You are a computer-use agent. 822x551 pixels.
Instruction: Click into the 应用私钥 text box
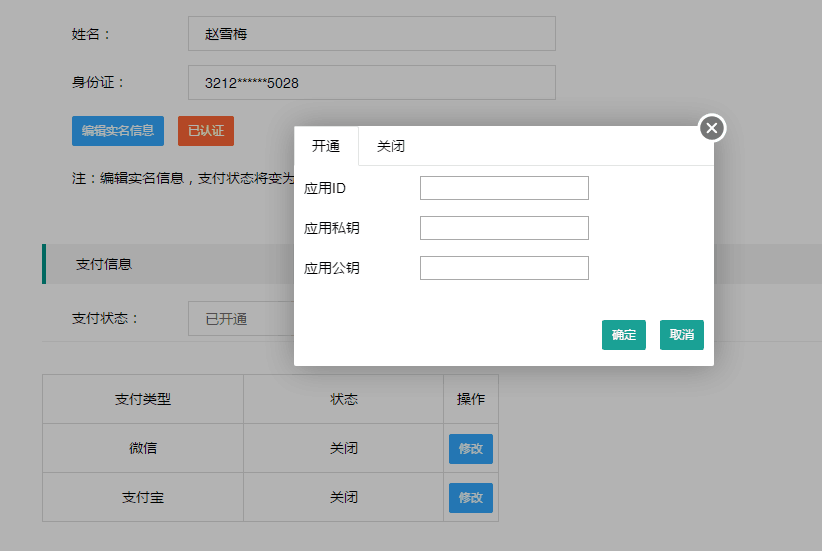tap(504, 228)
